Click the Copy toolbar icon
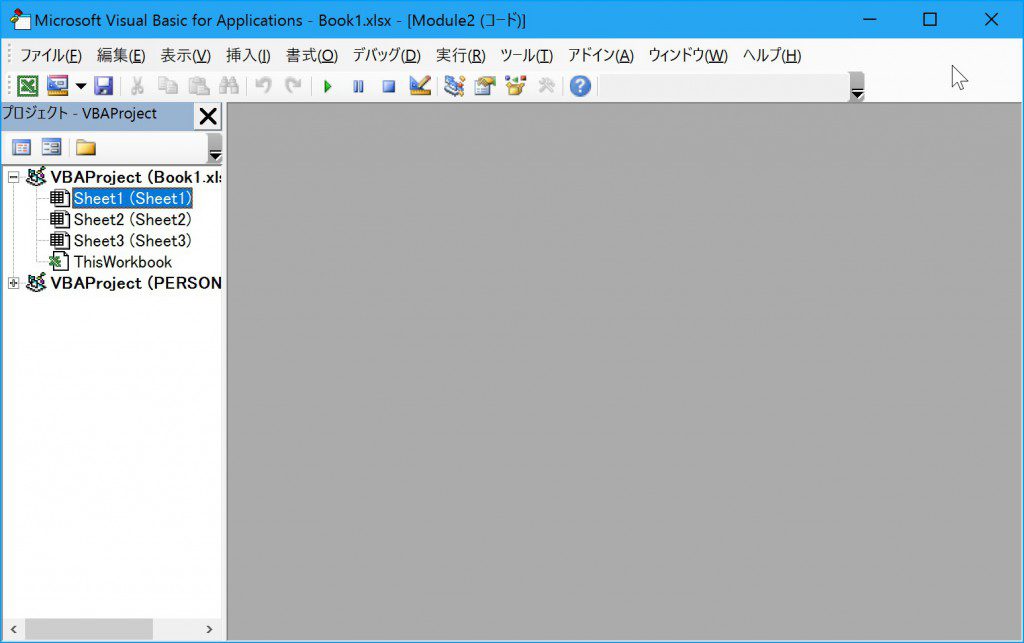The image size is (1024, 643). click(168, 86)
